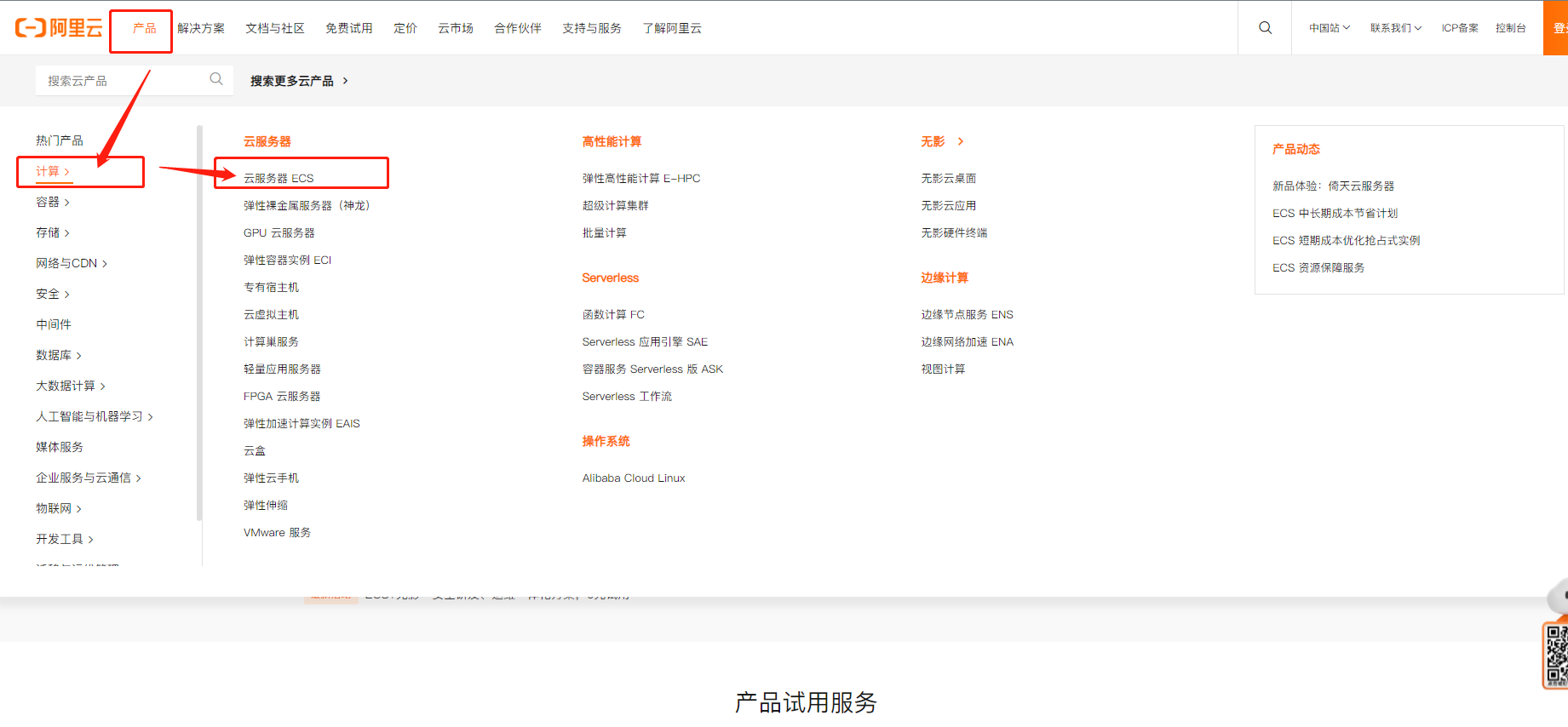Open 计算巢服务 link
Image resolution: width=1568 pixels, height=727 pixels.
pyautogui.click(x=272, y=341)
